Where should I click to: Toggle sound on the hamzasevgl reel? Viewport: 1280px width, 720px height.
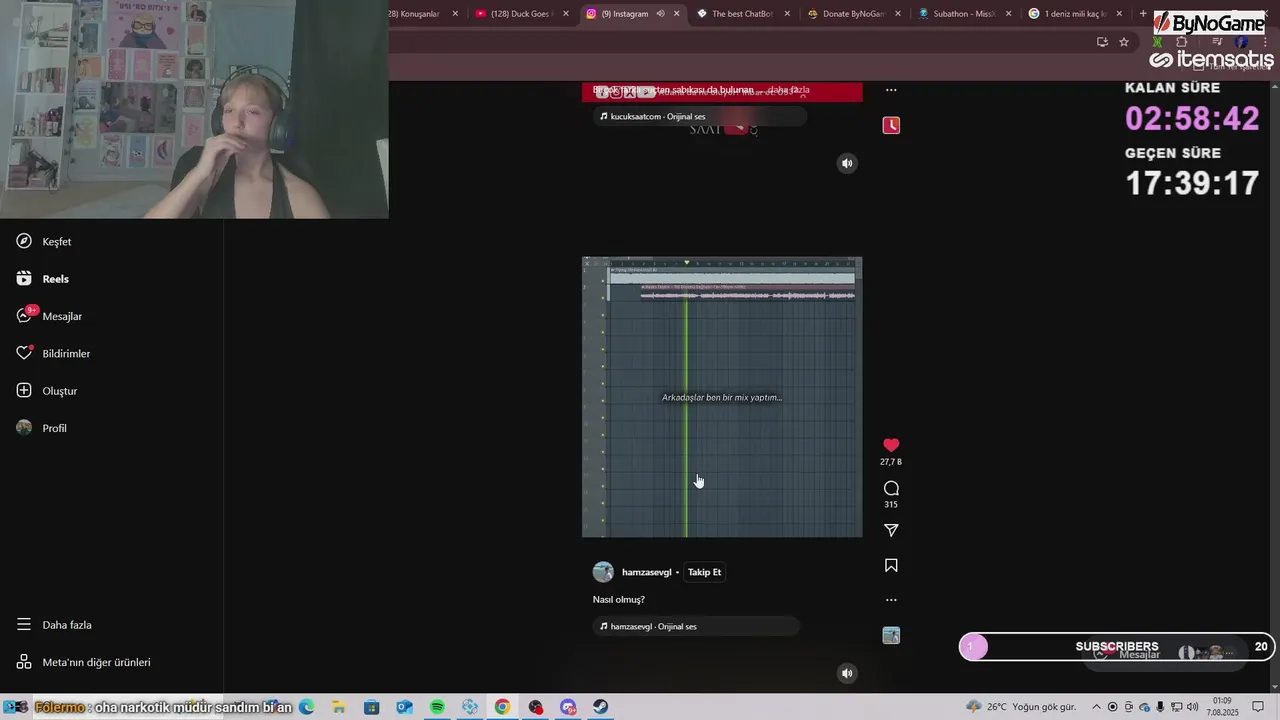click(x=847, y=673)
